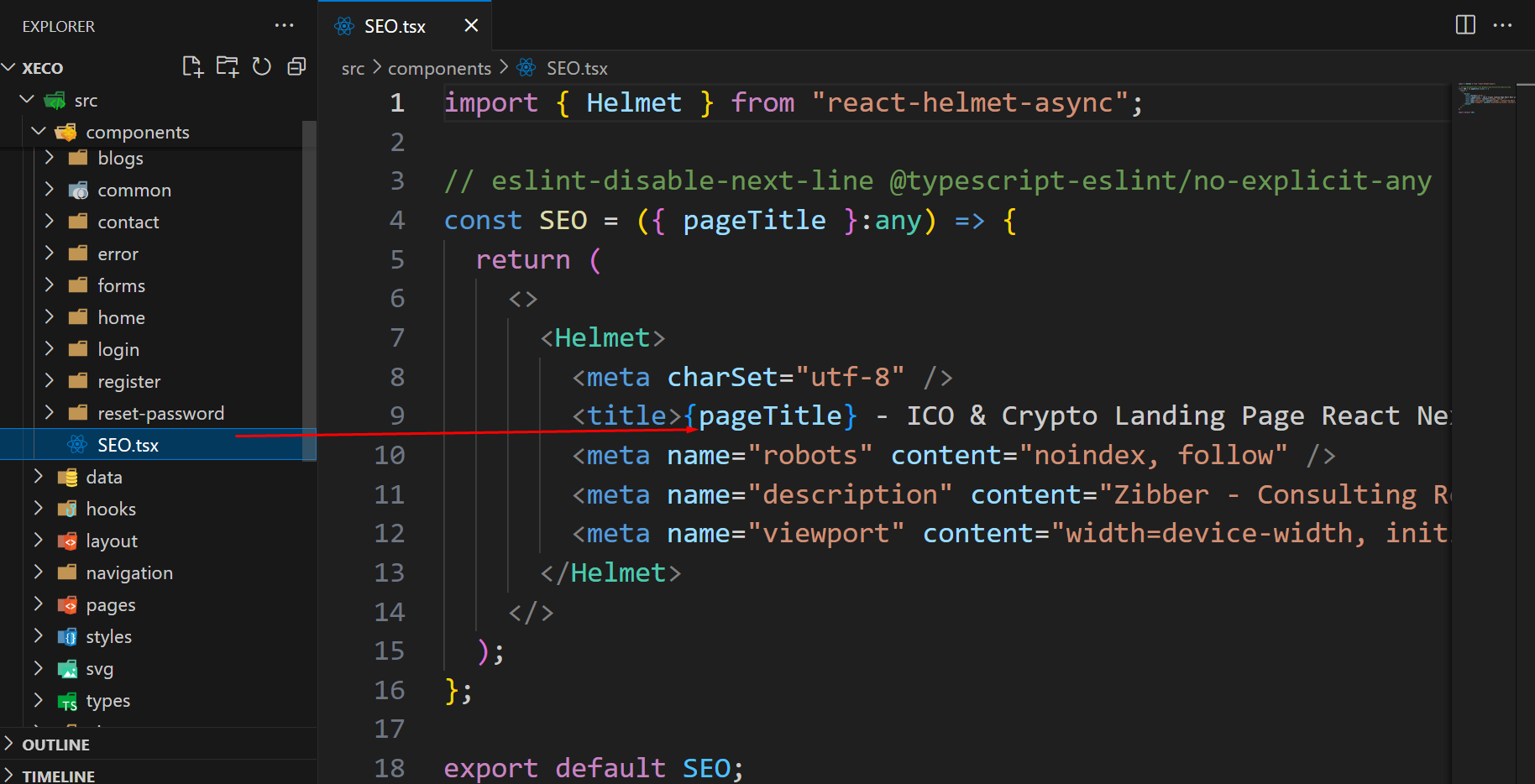
Task: Click the data folder database icon
Action: (67, 477)
